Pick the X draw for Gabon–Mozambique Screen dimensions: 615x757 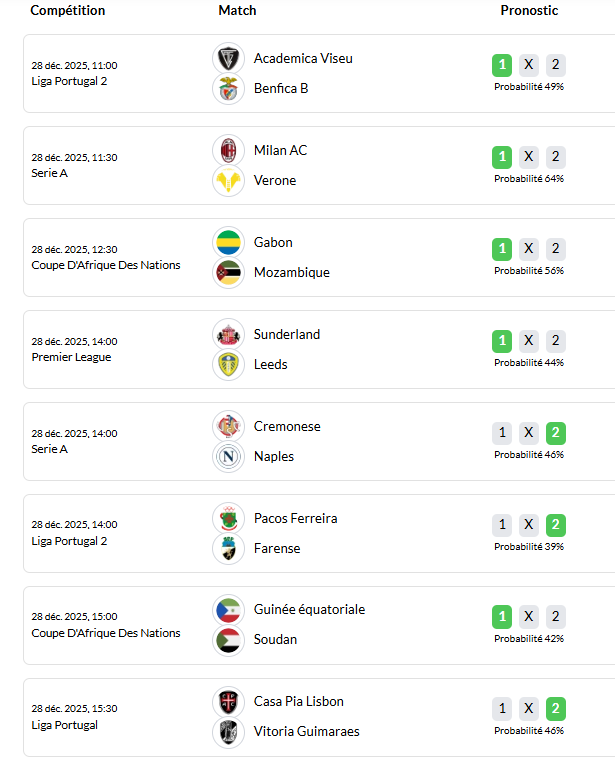click(x=529, y=249)
